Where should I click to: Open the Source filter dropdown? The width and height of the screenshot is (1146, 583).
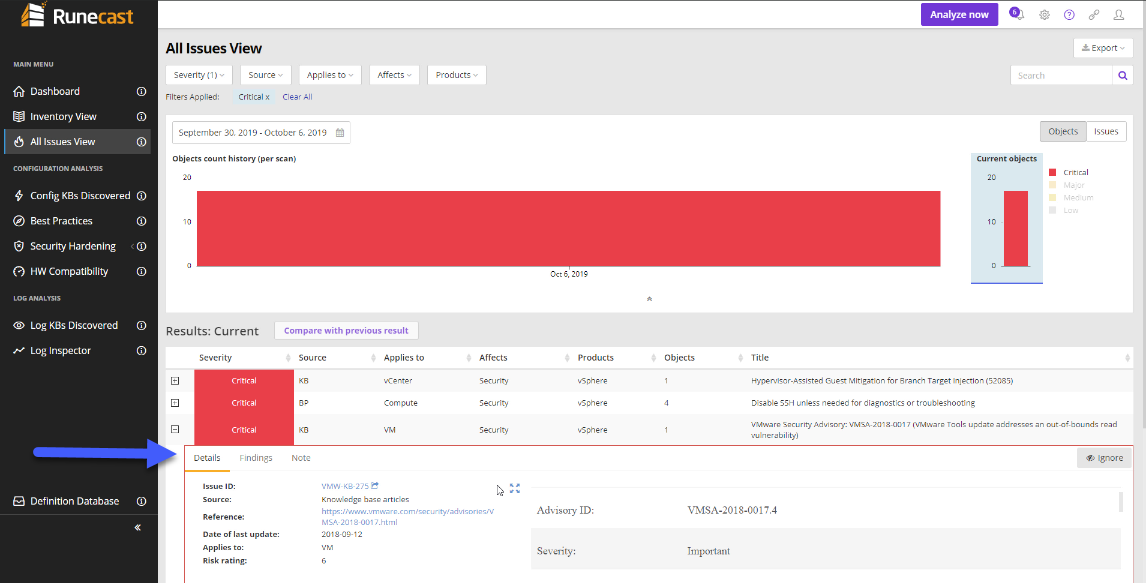[x=265, y=75]
